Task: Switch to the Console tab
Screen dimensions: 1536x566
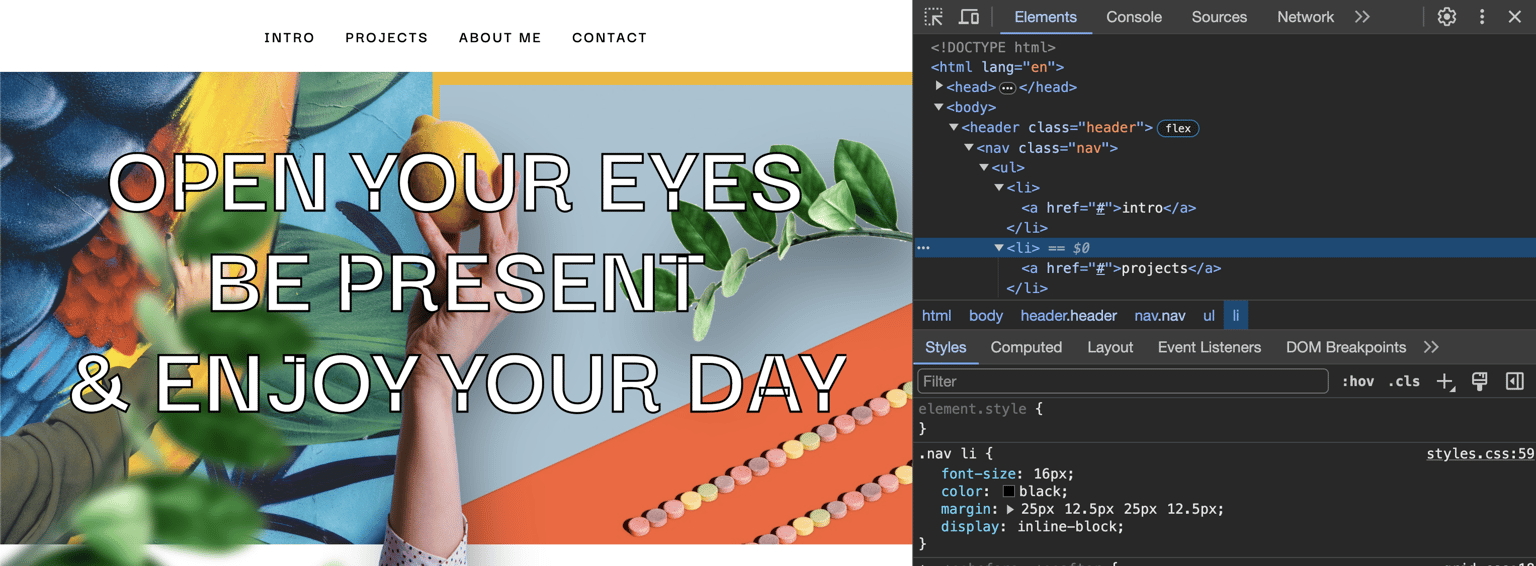Action: click(x=1134, y=17)
